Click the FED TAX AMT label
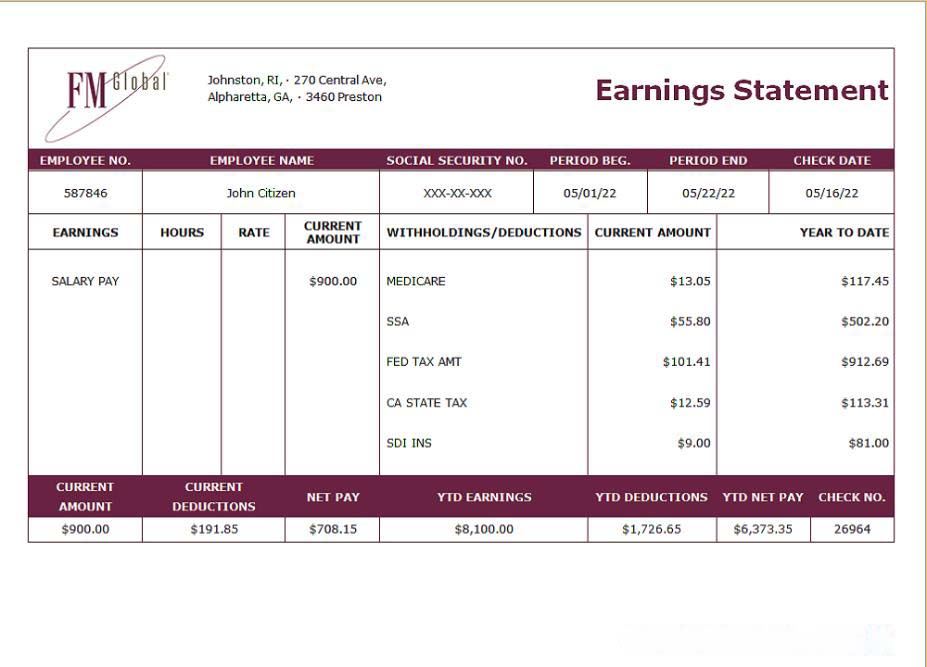The height and width of the screenshot is (667, 927). click(x=424, y=362)
